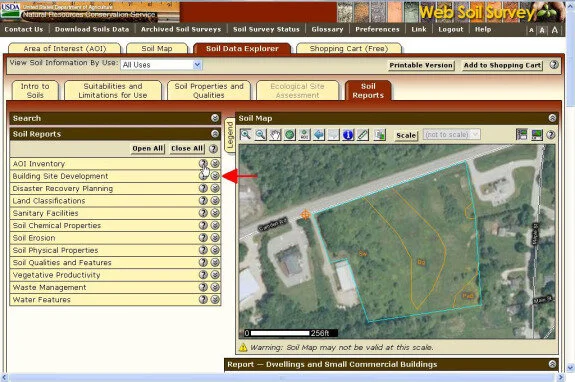Open help icon for Waste Management
Screen dimensions: 575x382
pyautogui.click(x=203, y=287)
